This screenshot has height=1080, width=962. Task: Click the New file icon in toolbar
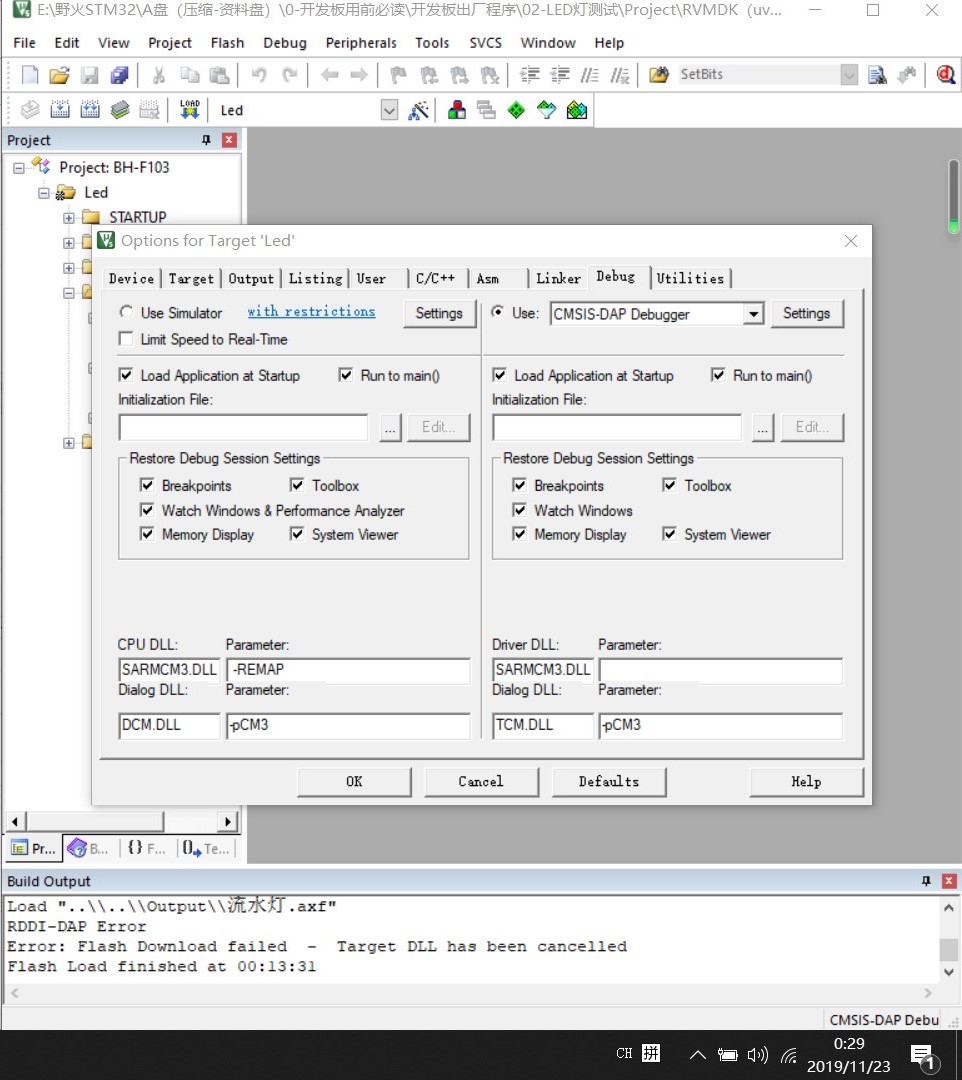[30, 75]
